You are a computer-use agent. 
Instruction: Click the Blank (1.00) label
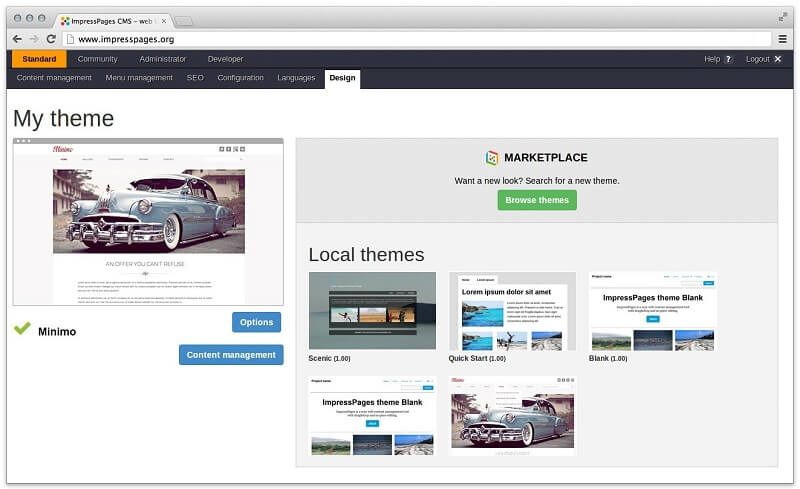(608, 358)
